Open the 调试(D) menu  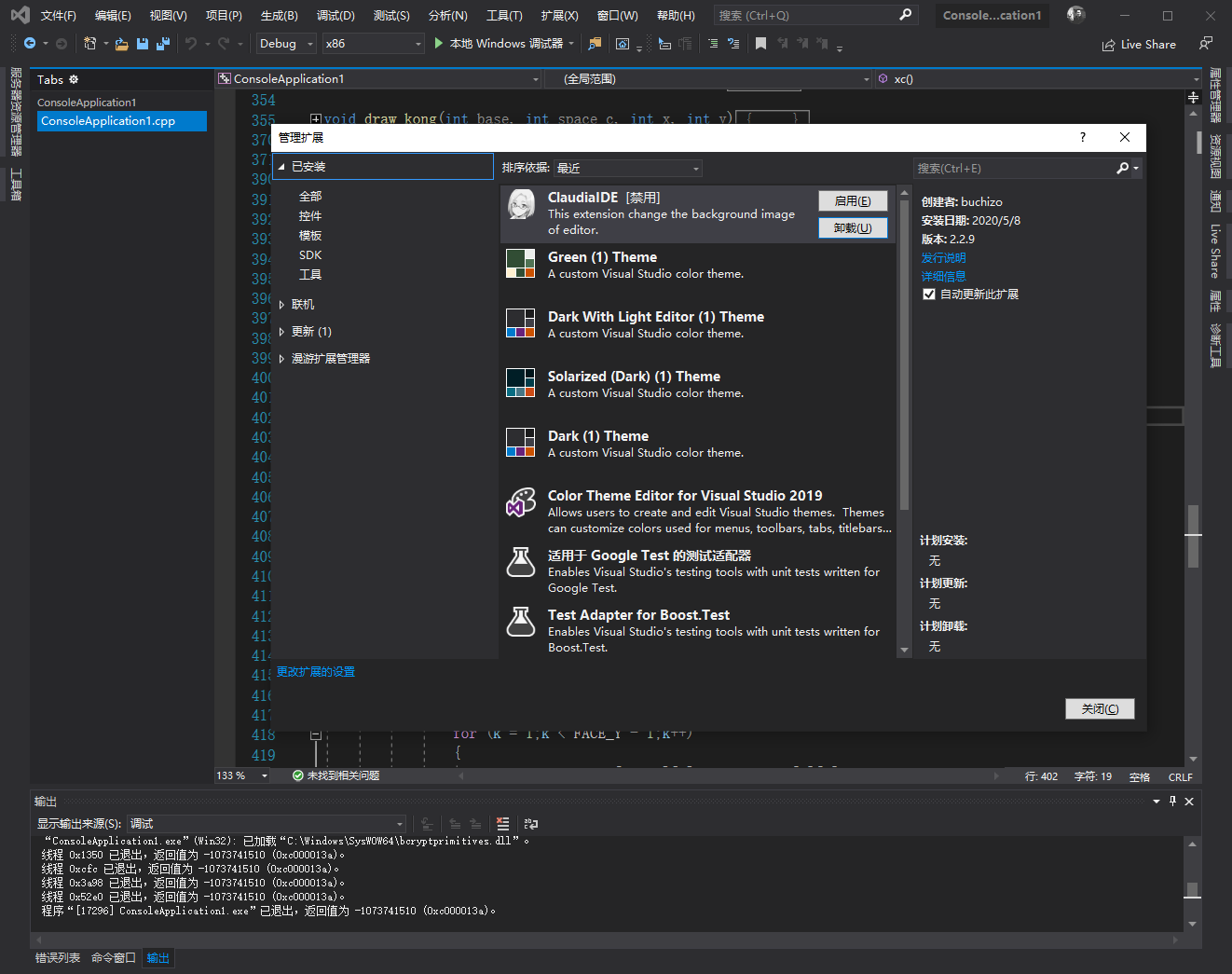pyautogui.click(x=335, y=16)
